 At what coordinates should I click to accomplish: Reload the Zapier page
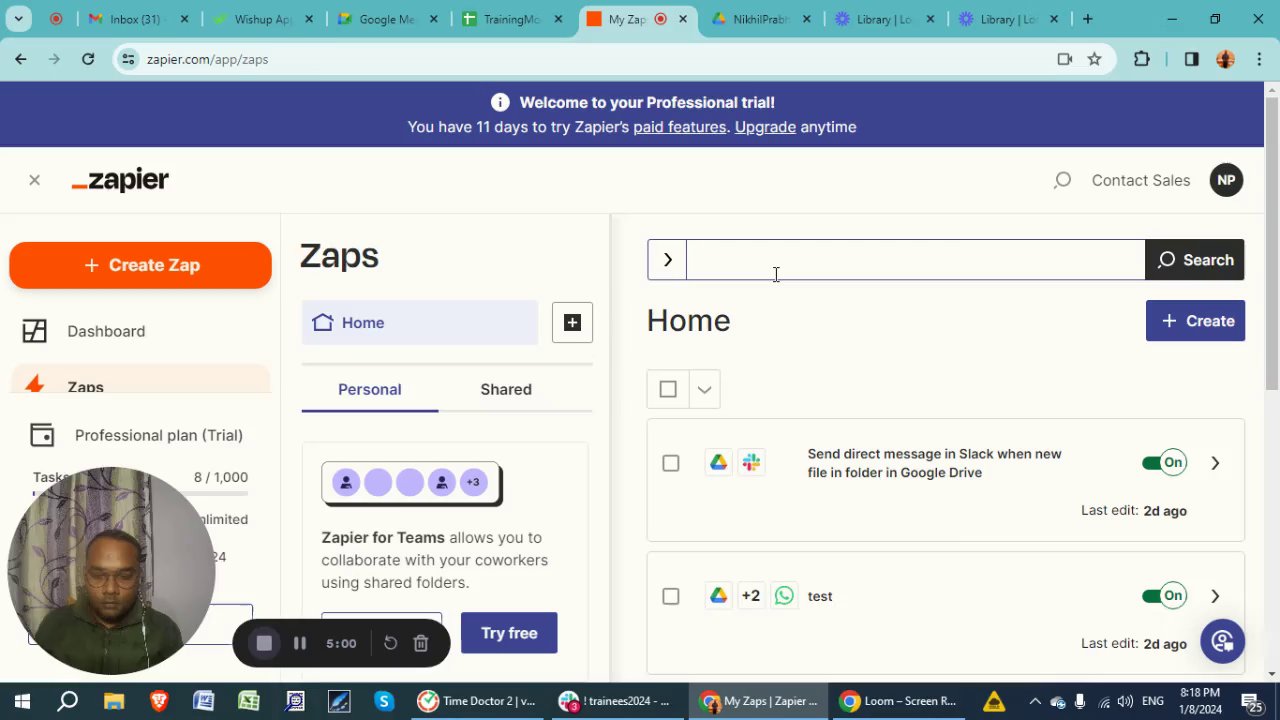pos(88,59)
